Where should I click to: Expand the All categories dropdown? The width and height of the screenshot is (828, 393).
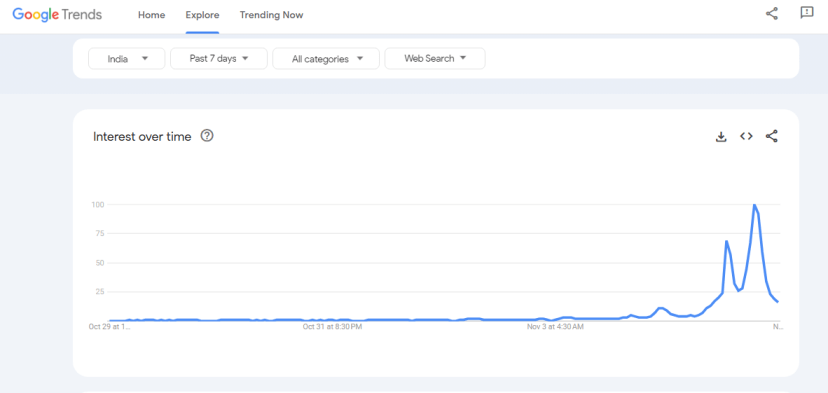tap(326, 59)
